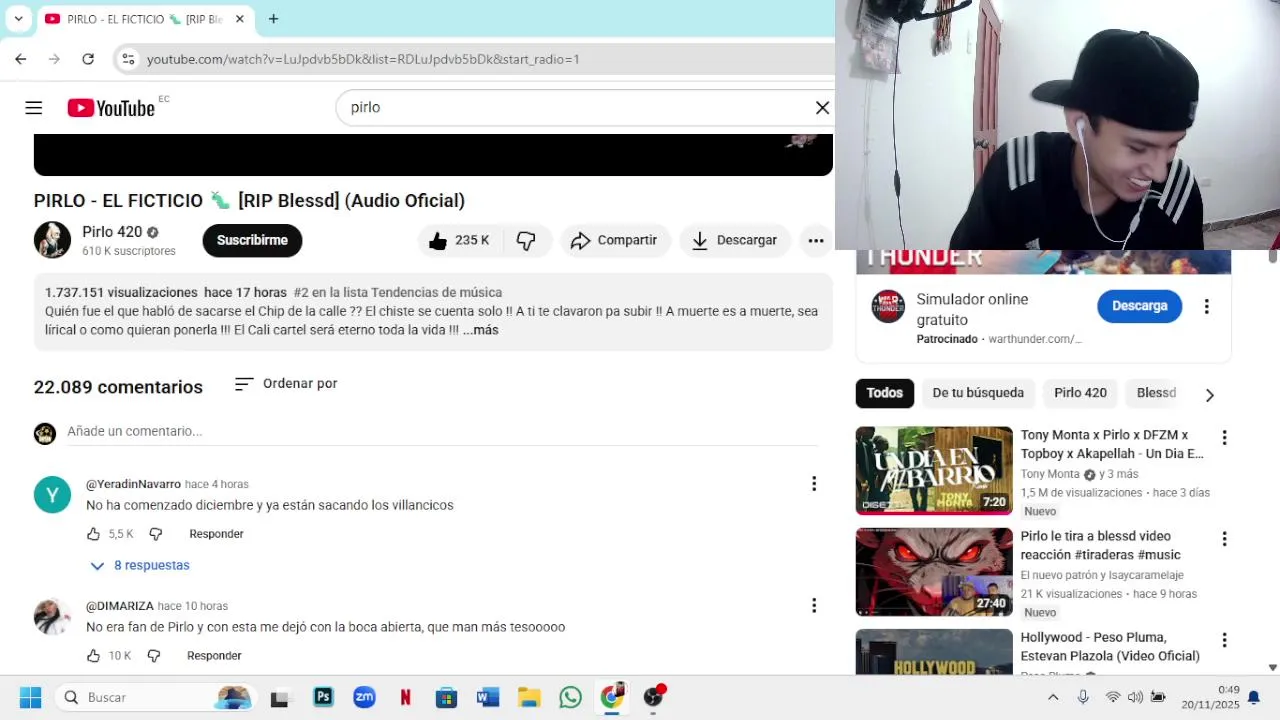Dislike the video with thumbs down
Viewport: 1280px width, 720px height.
click(526, 240)
